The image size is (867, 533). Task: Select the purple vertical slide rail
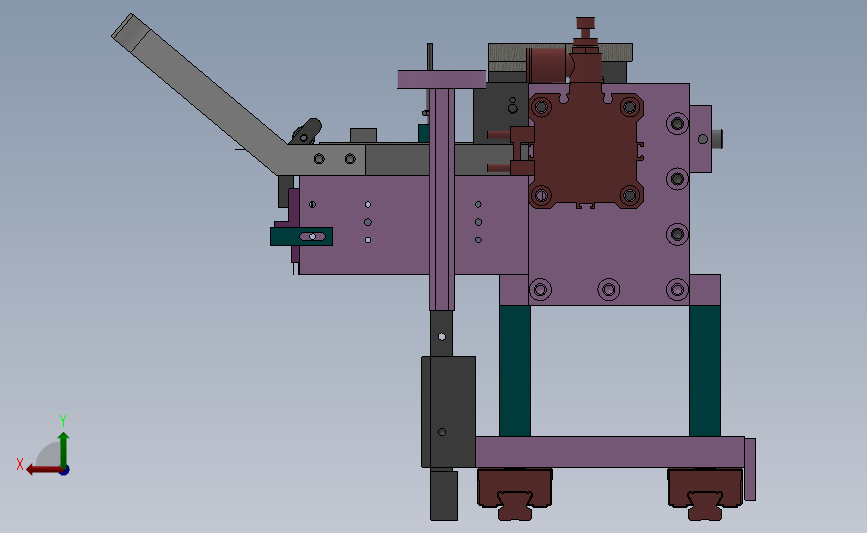pos(442,199)
